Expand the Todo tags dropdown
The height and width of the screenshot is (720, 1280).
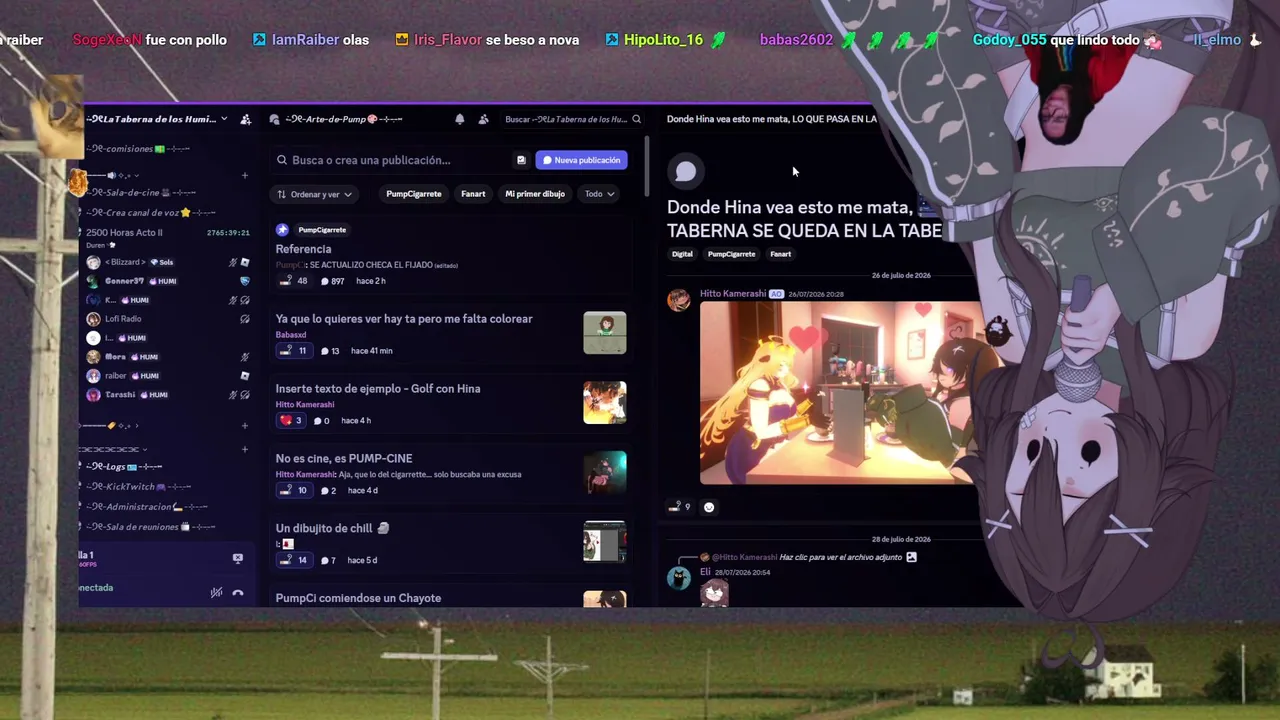(600, 194)
